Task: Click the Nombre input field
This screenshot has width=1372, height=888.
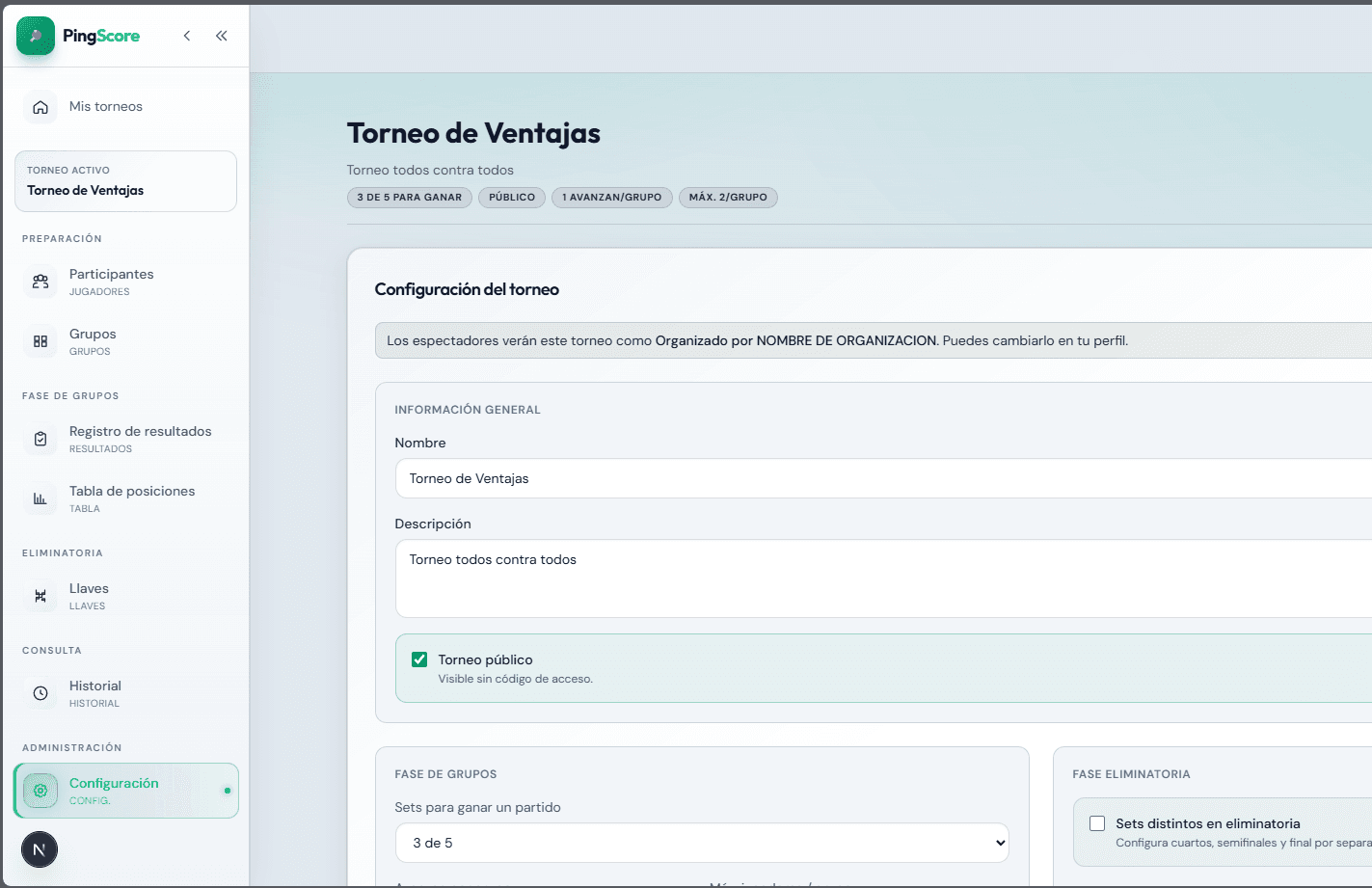Action: (883, 478)
